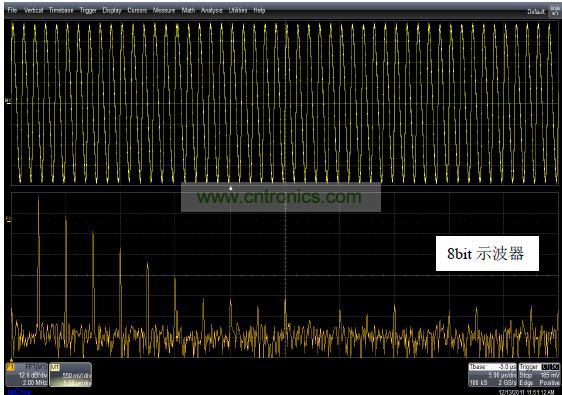Open the Help menu
This screenshot has height=395, width=562.
point(259,10)
